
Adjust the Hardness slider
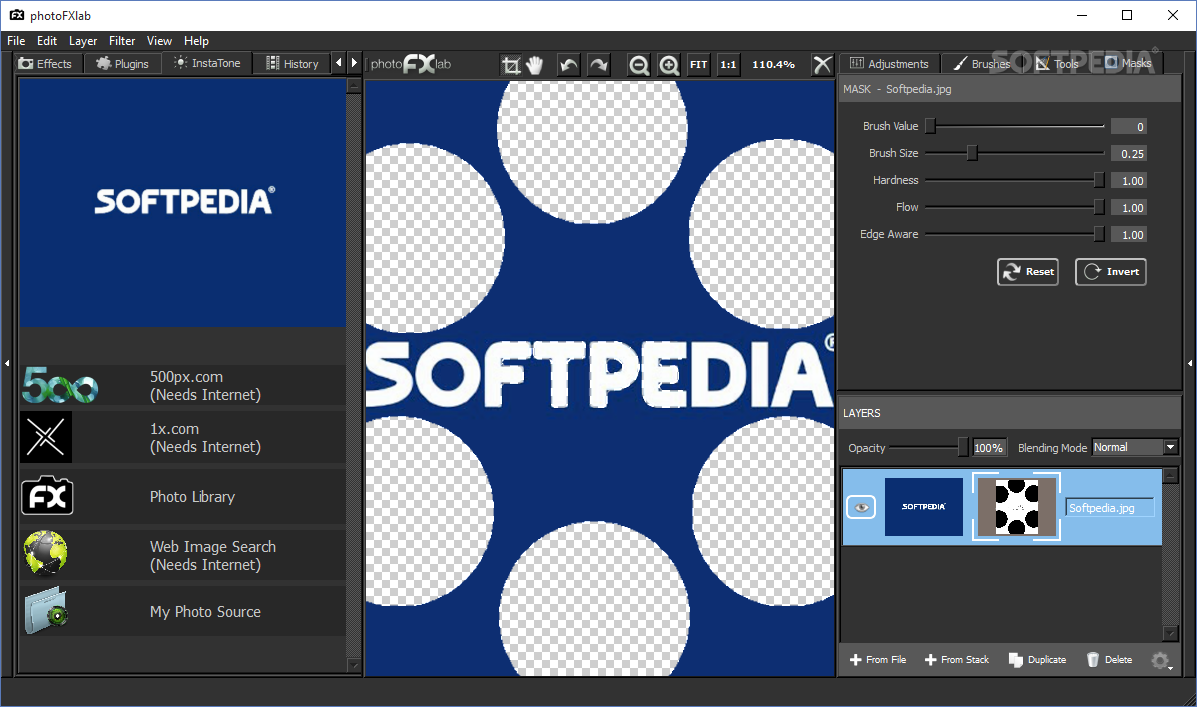coord(1015,180)
